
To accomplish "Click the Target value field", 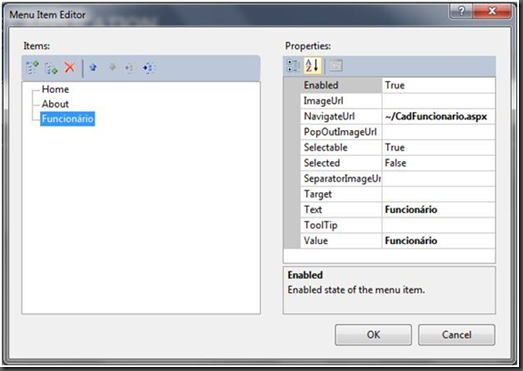I will pyautogui.click(x=438, y=194).
